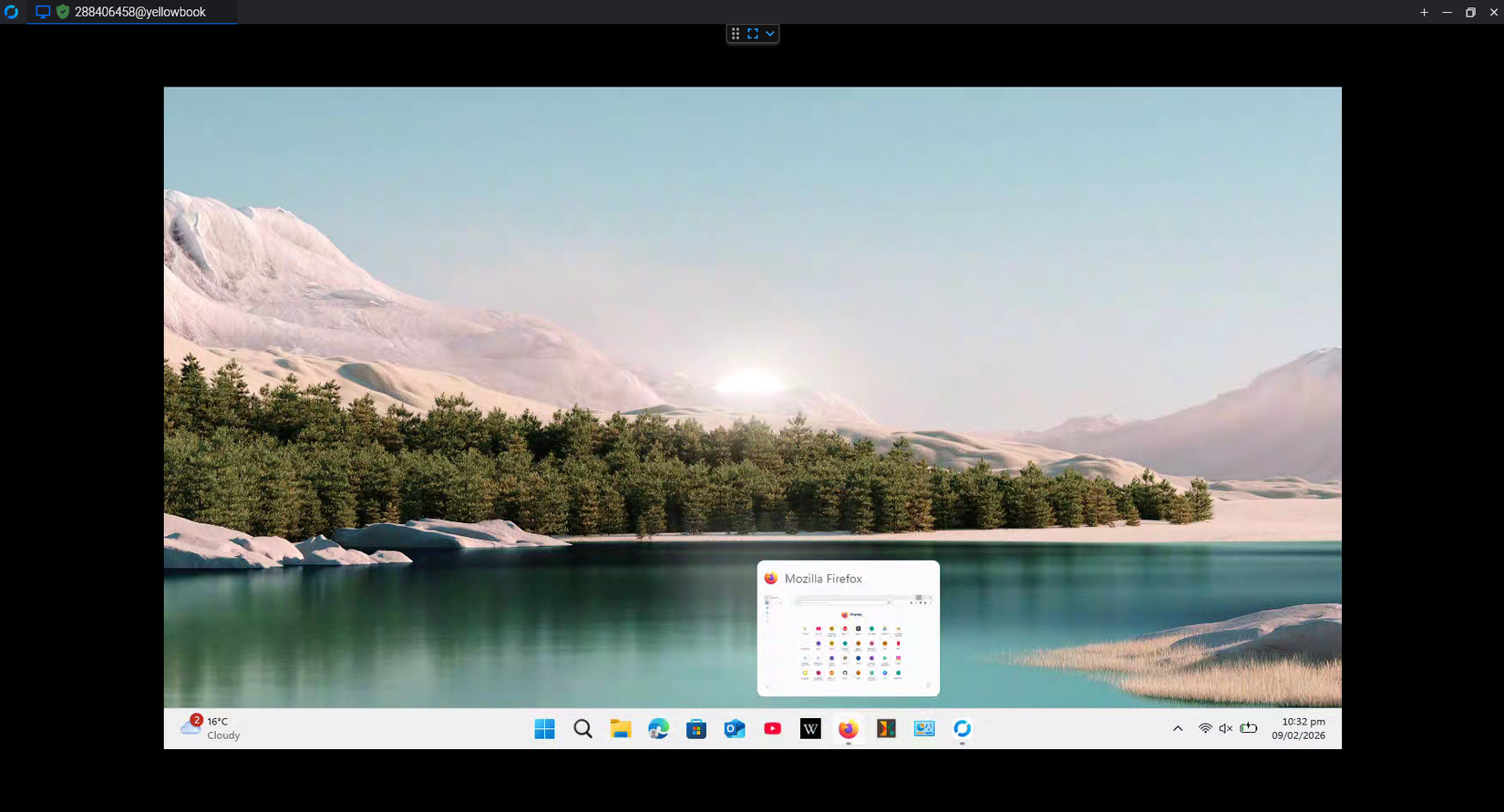Open taskbar Search

(582, 729)
